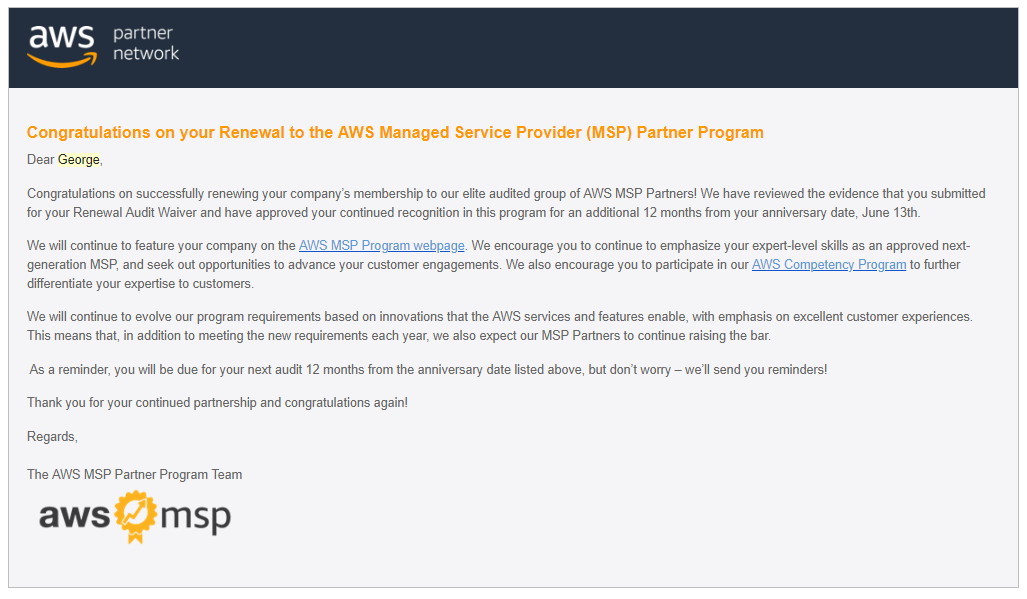Click the orange MSP badge icon
The image size is (1027, 599).
coord(136,517)
